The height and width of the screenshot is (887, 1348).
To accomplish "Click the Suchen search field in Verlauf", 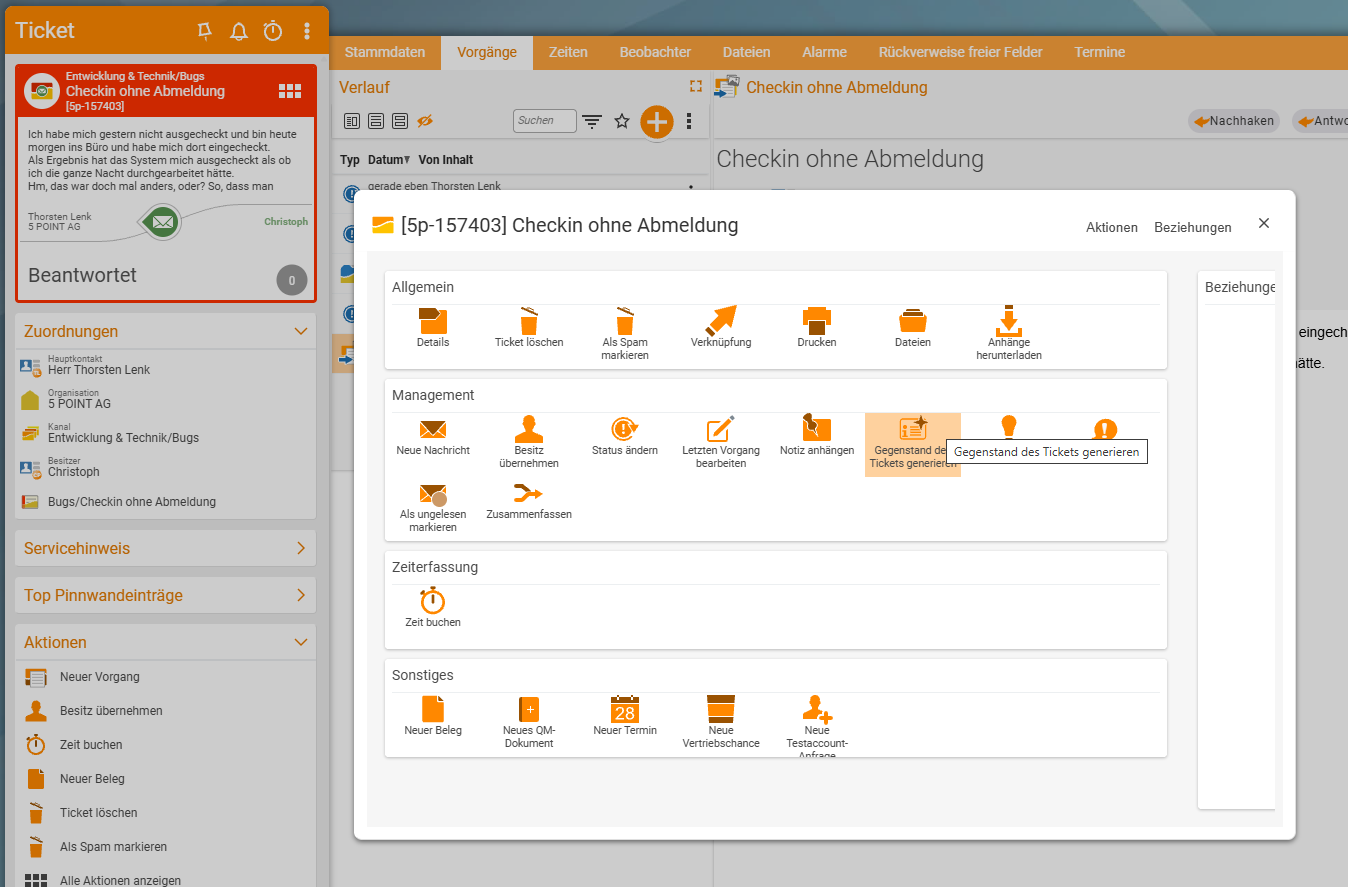I will (x=545, y=120).
